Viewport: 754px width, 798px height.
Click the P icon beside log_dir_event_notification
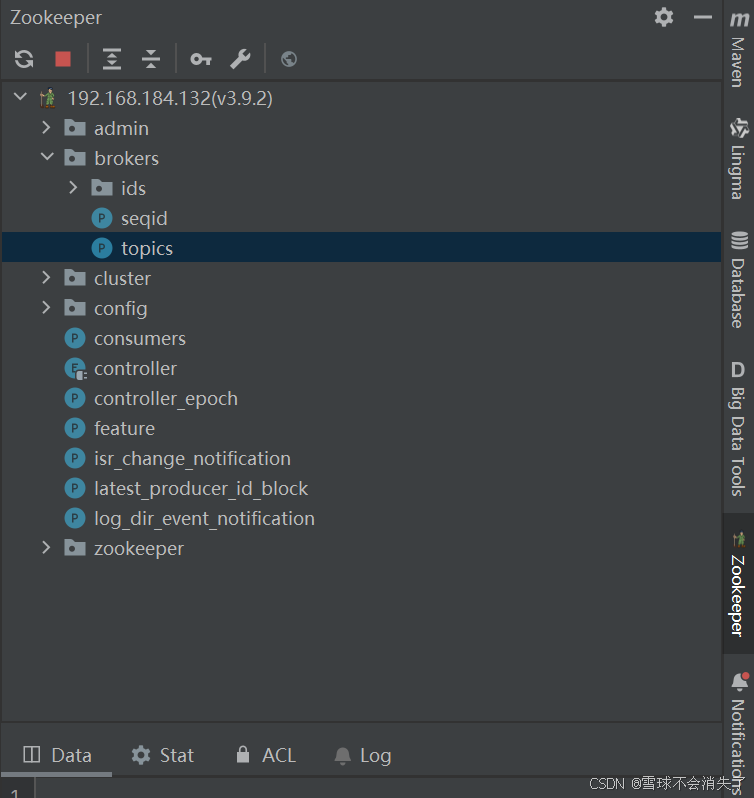point(75,519)
